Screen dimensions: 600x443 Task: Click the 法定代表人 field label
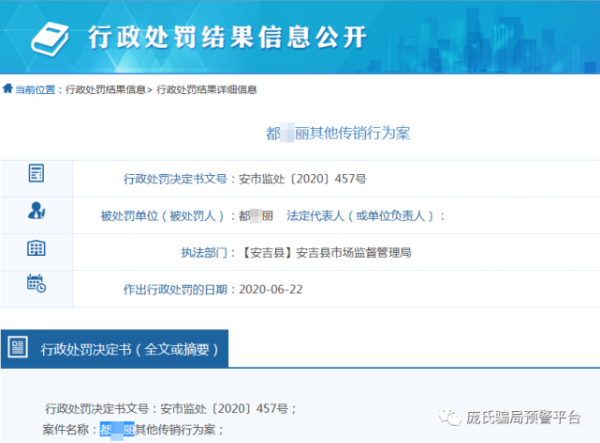[x=365, y=216]
